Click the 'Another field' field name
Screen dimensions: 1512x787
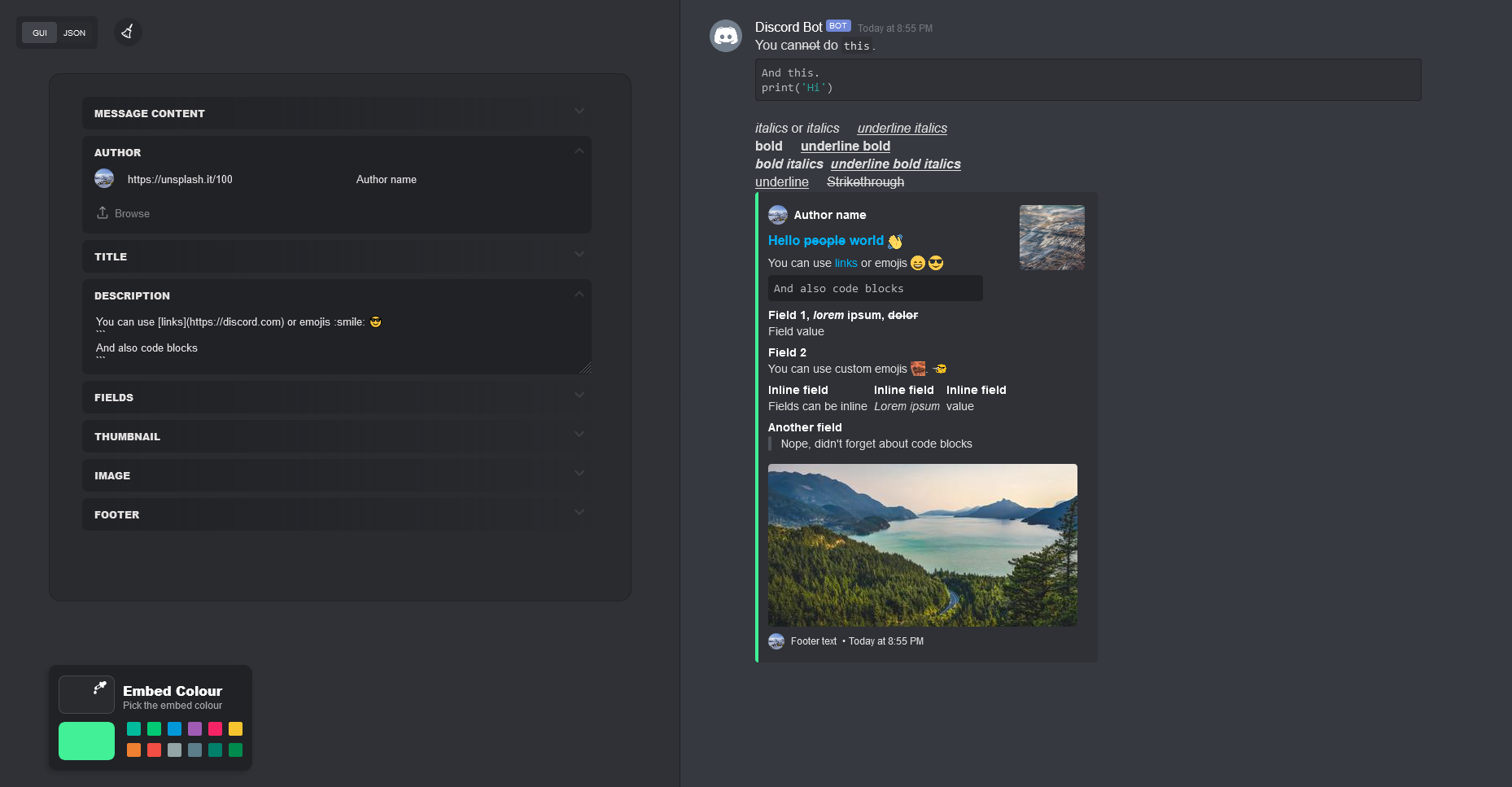[x=805, y=427]
